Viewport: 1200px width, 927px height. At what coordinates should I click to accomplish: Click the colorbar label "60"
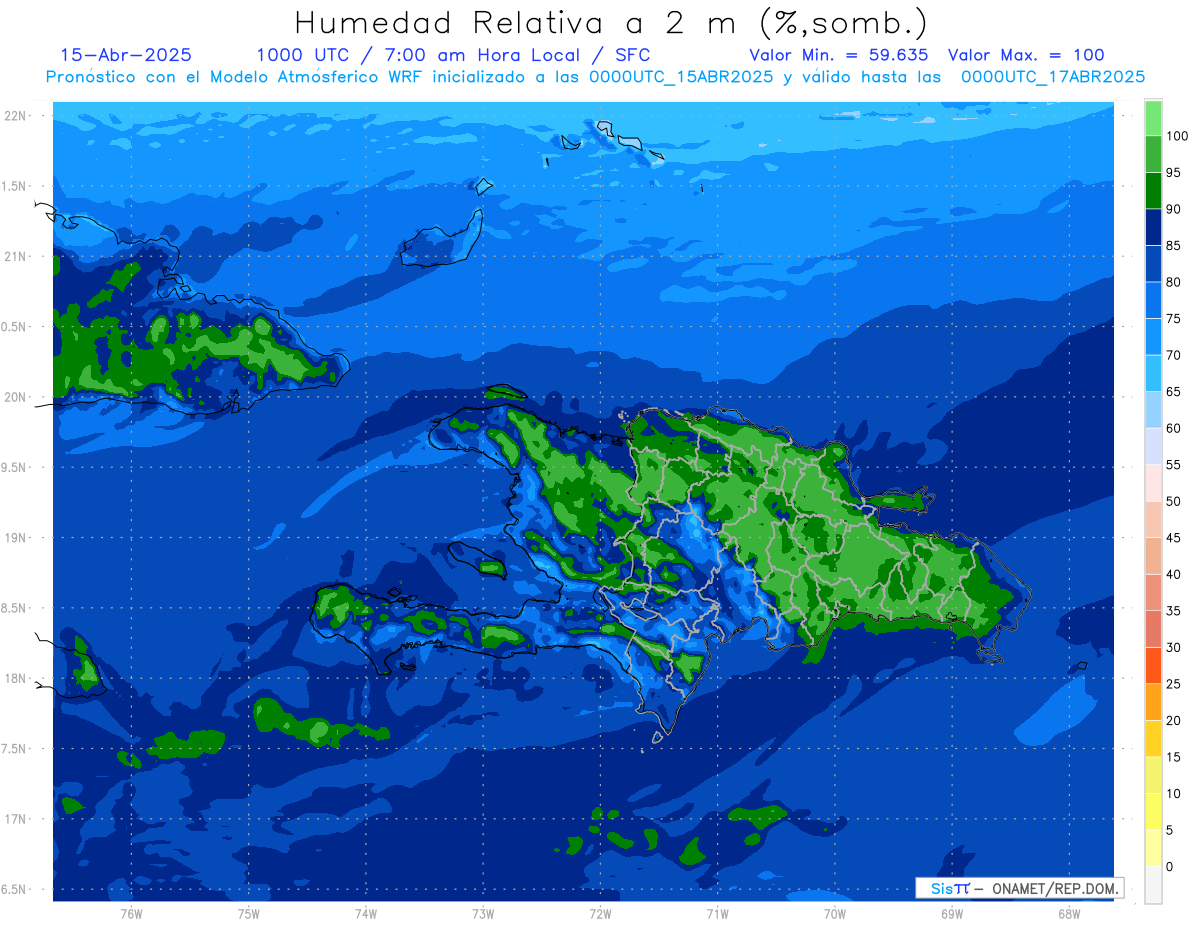1173,428
